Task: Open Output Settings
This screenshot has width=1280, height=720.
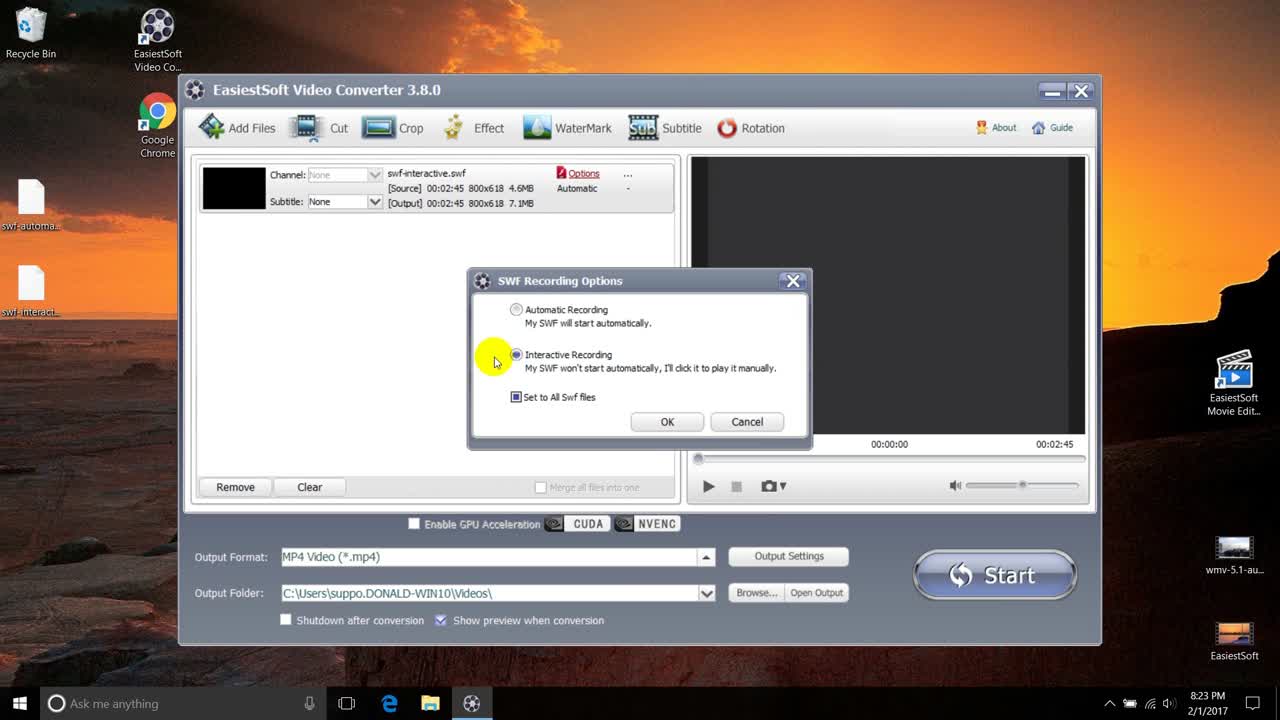Action: click(x=788, y=557)
